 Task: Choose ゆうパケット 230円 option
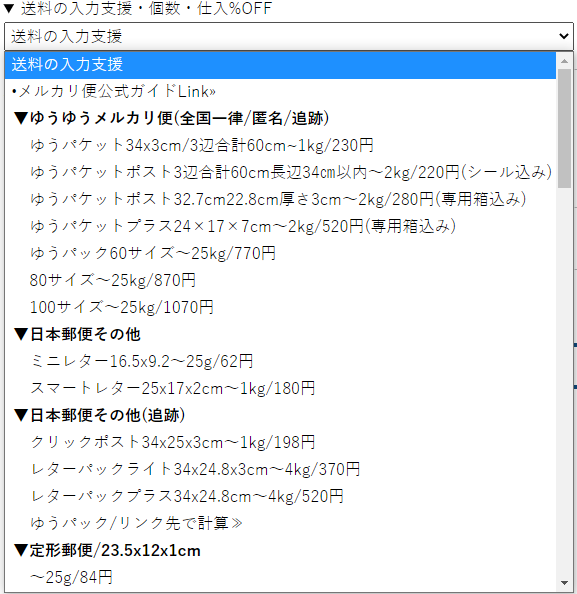click(x=280, y=145)
